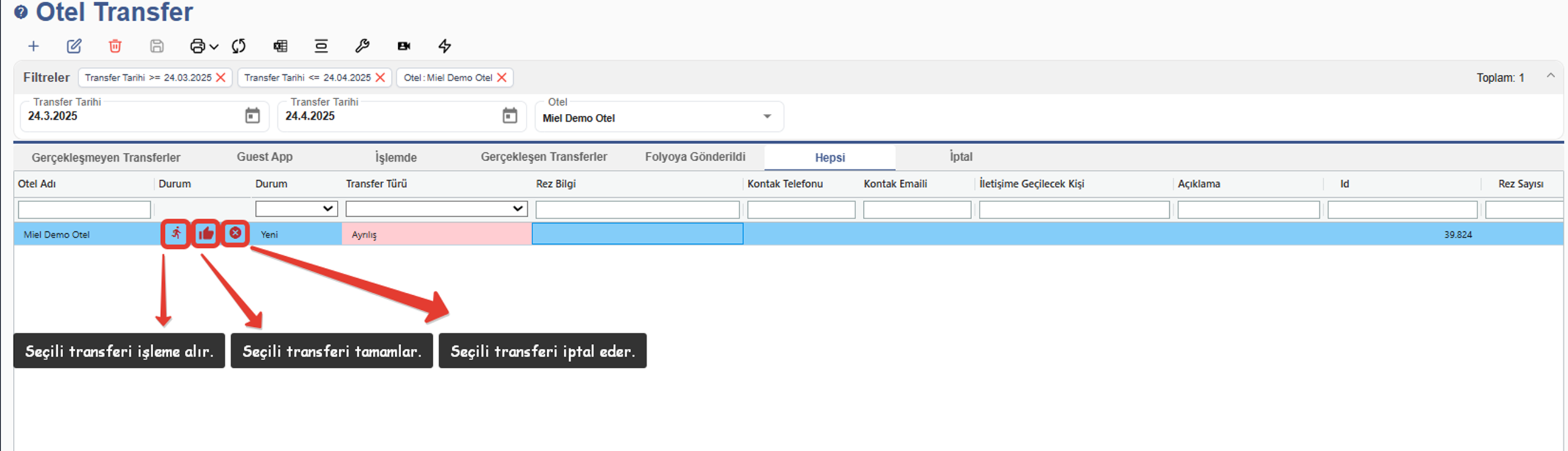Click the wrench settings icon
1568x451 pixels.
(x=362, y=46)
